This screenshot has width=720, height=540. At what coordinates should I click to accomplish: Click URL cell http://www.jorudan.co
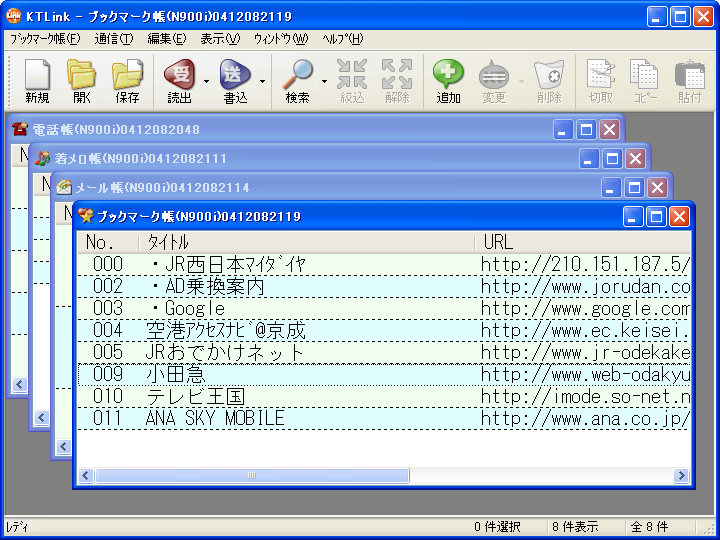585,286
